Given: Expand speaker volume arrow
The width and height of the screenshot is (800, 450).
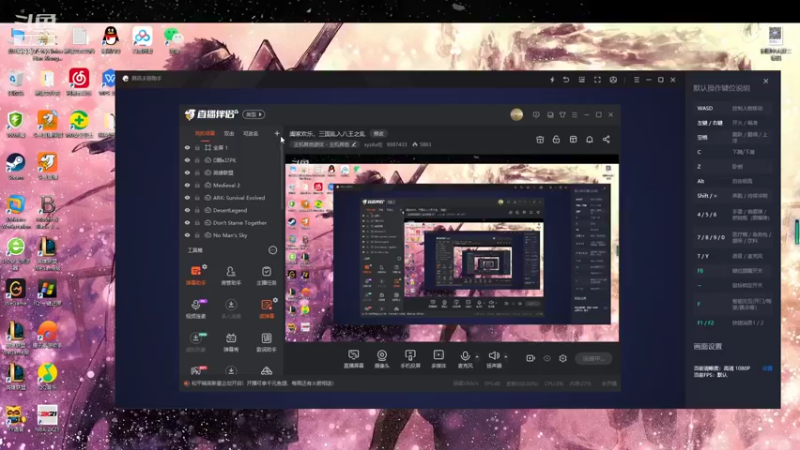Looking at the screenshot, I should click(x=506, y=357).
